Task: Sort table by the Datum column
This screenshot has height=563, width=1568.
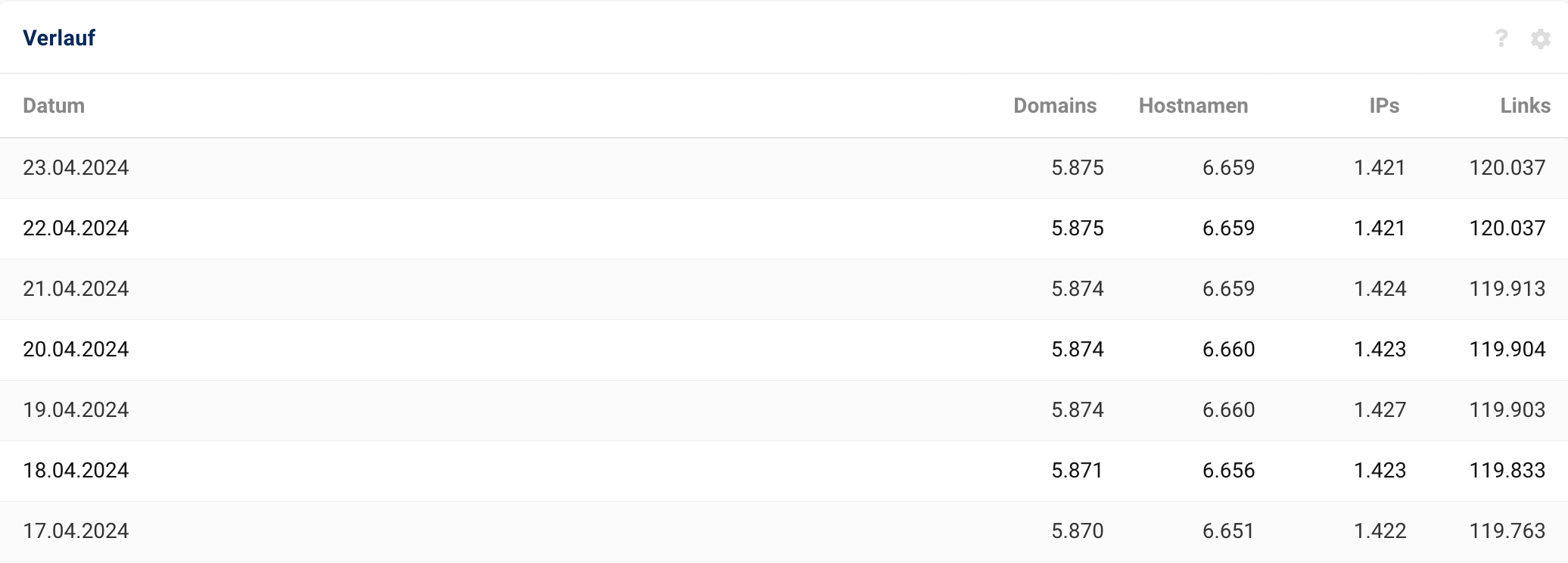Action: point(54,106)
